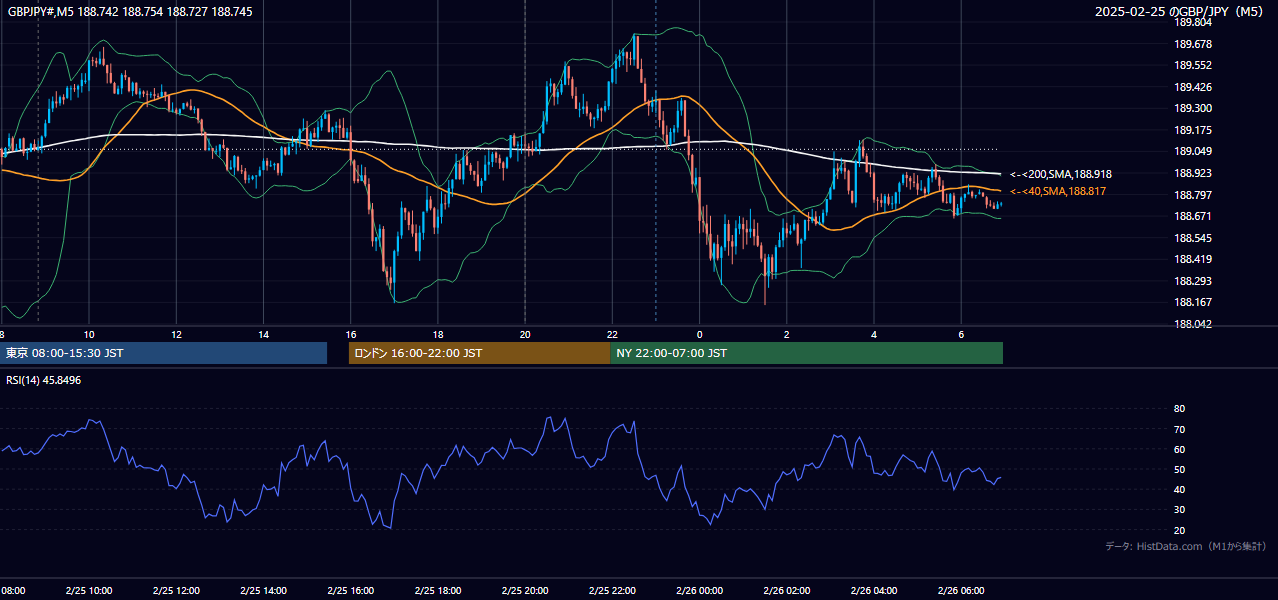This screenshot has width=1278, height=600.
Task: Click the 2/25 18:00 time axis label
Action: (x=438, y=591)
